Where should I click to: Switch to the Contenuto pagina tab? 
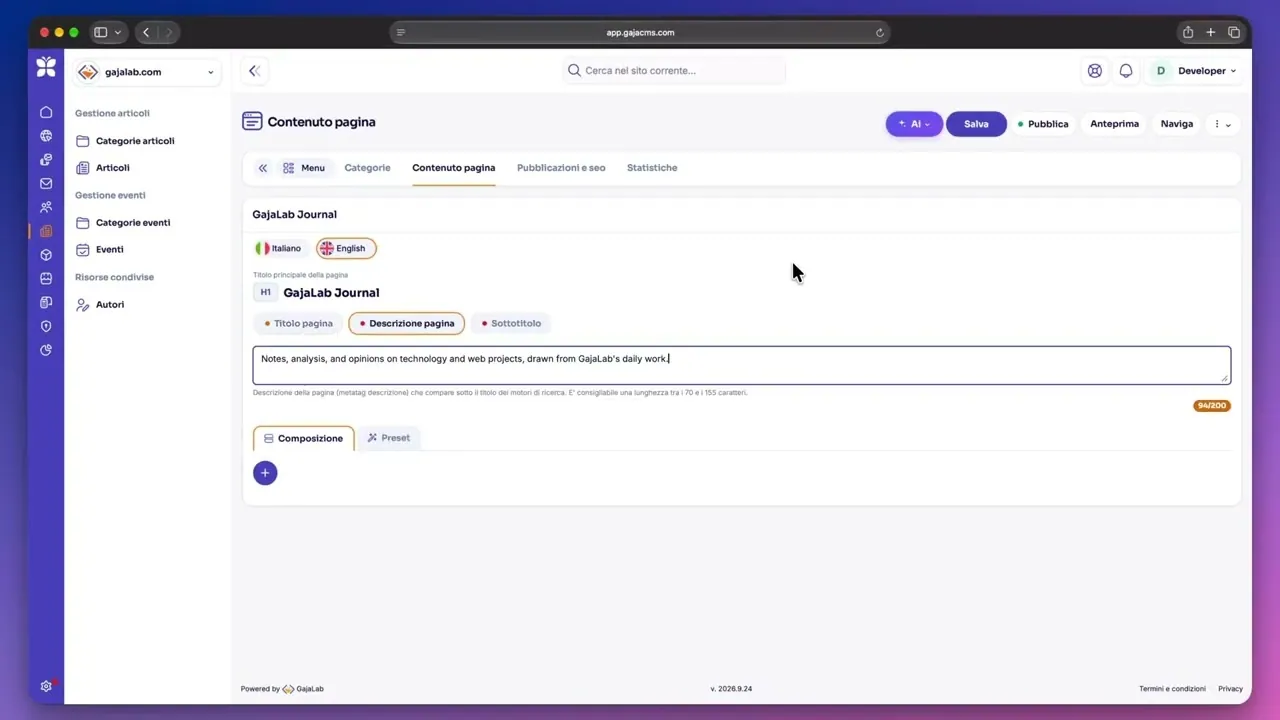[x=453, y=168]
